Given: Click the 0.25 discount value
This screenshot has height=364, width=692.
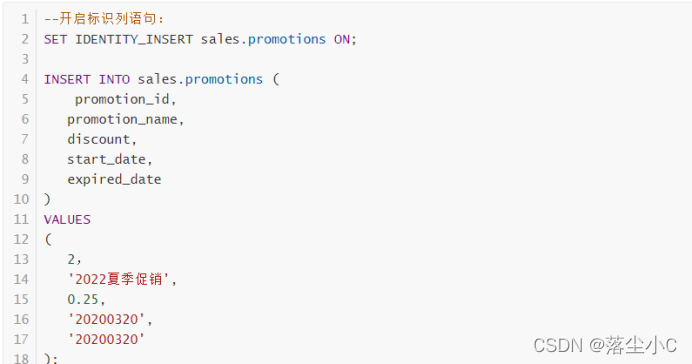Looking at the screenshot, I should [x=83, y=300].
